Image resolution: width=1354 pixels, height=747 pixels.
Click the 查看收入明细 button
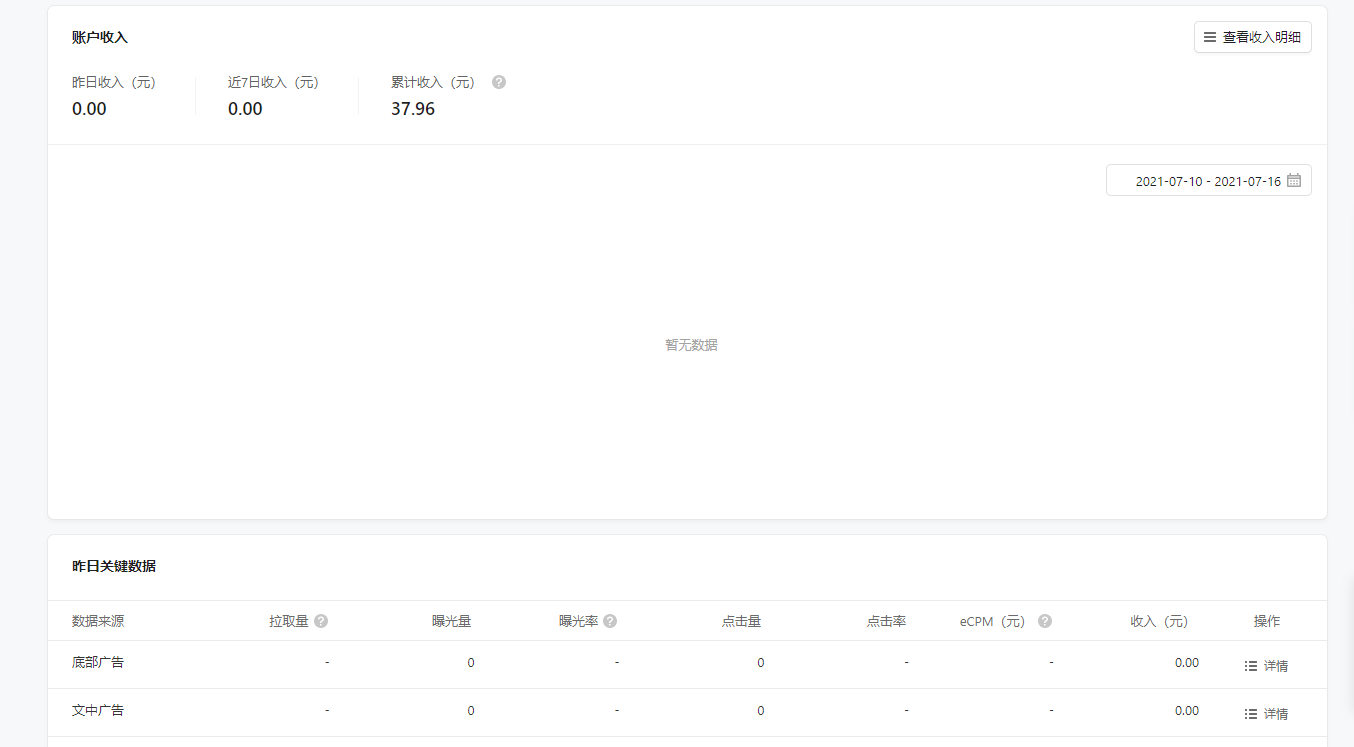click(1252, 37)
